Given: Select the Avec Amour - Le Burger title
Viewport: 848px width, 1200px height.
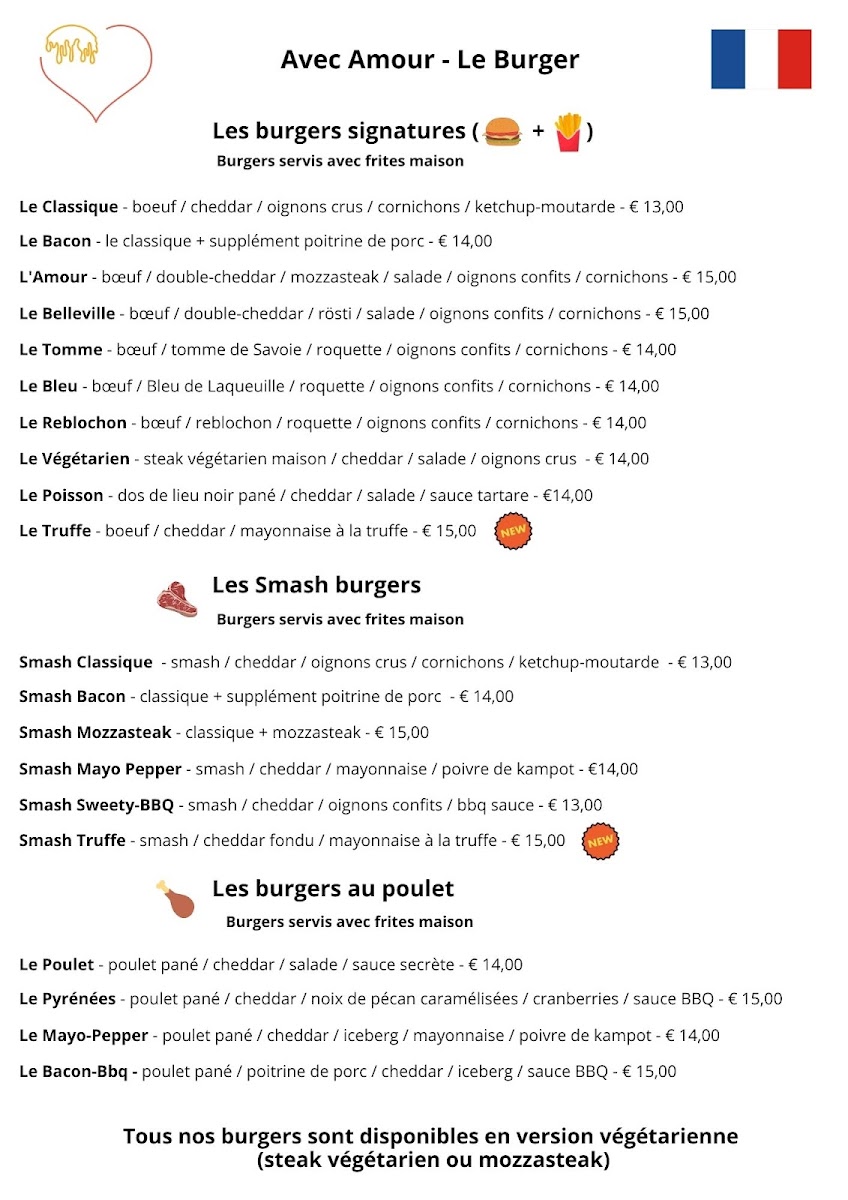Looking at the screenshot, I should coord(430,60).
